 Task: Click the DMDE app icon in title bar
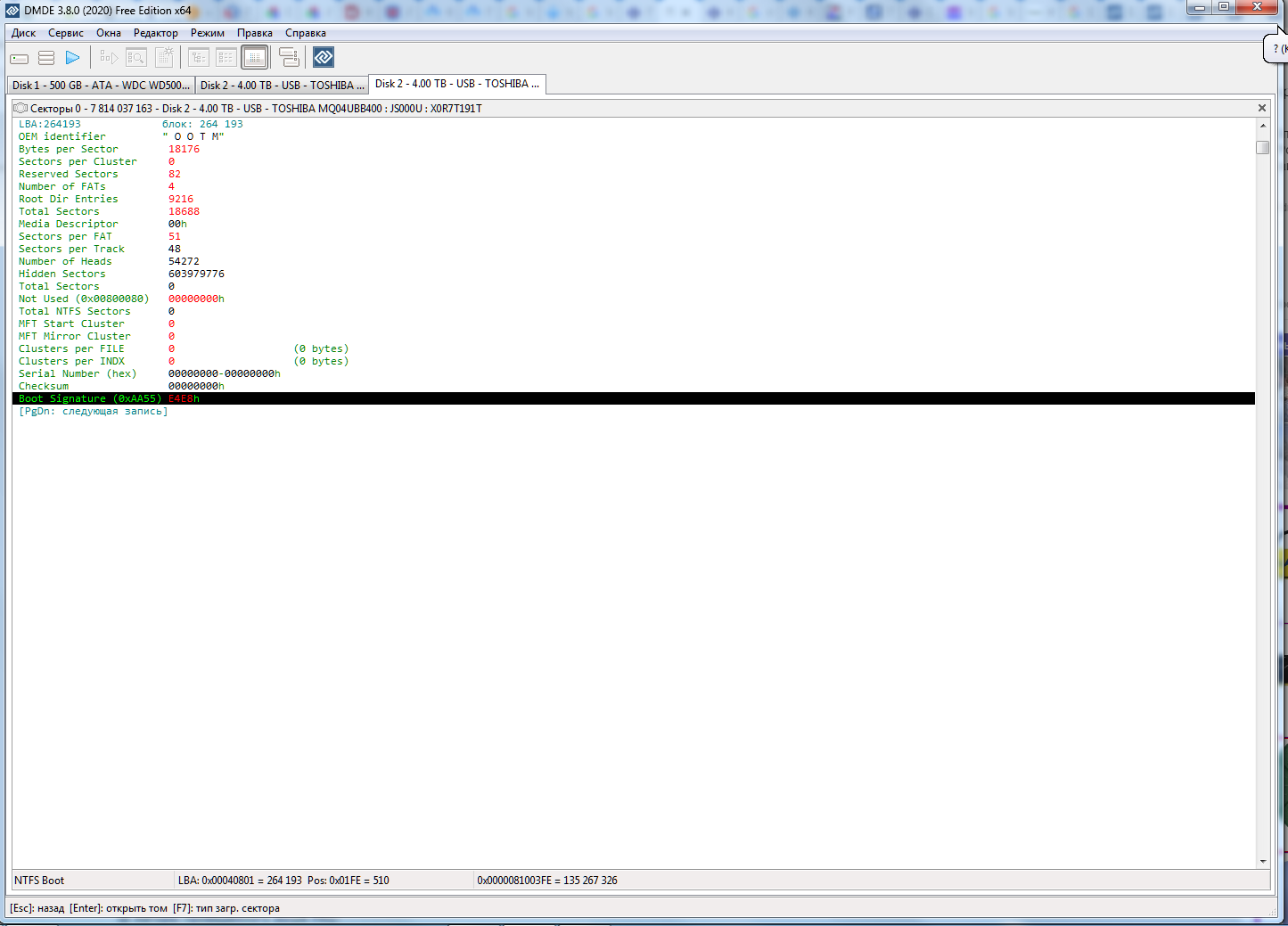(x=12, y=11)
